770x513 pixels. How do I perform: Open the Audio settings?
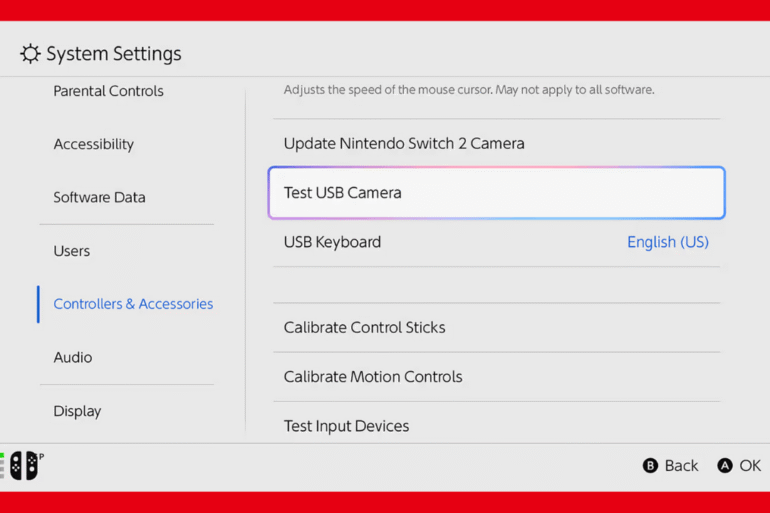73,357
